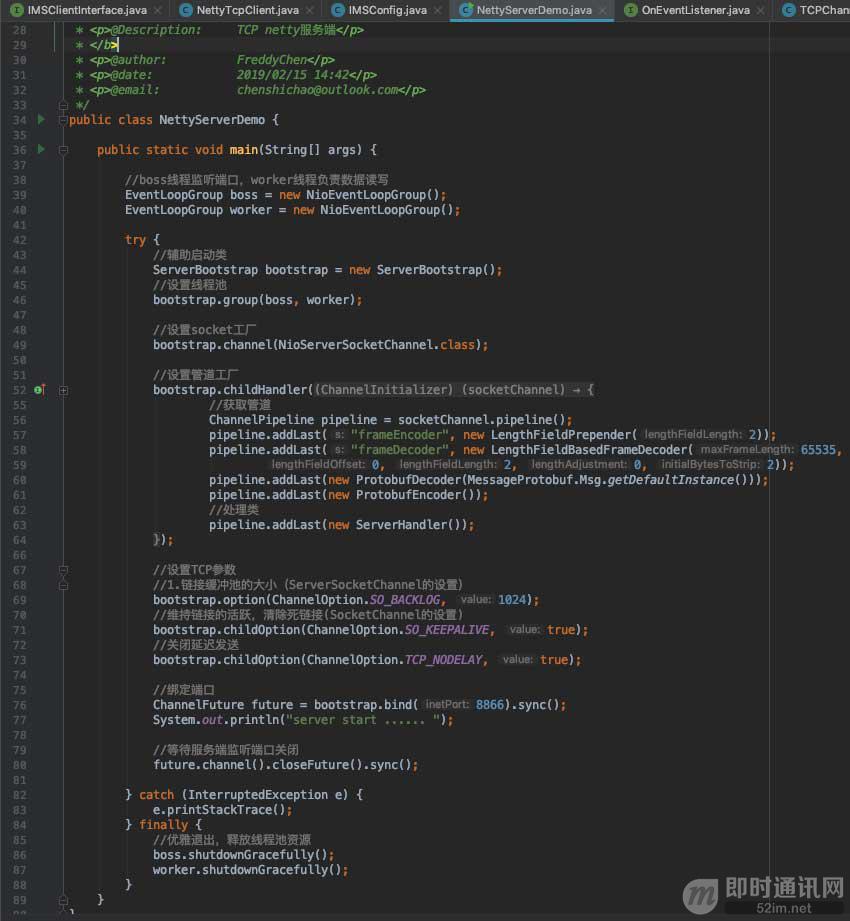
Task: Click the run arrow beside the main method
Action: click(41, 150)
